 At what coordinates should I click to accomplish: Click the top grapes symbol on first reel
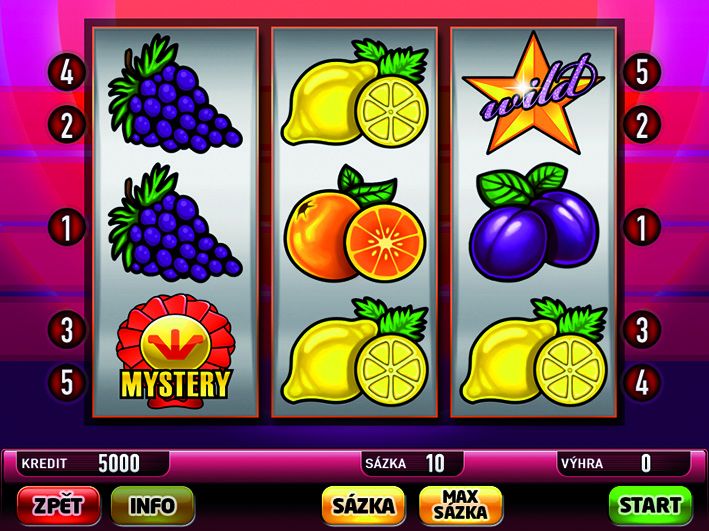(175, 93)
